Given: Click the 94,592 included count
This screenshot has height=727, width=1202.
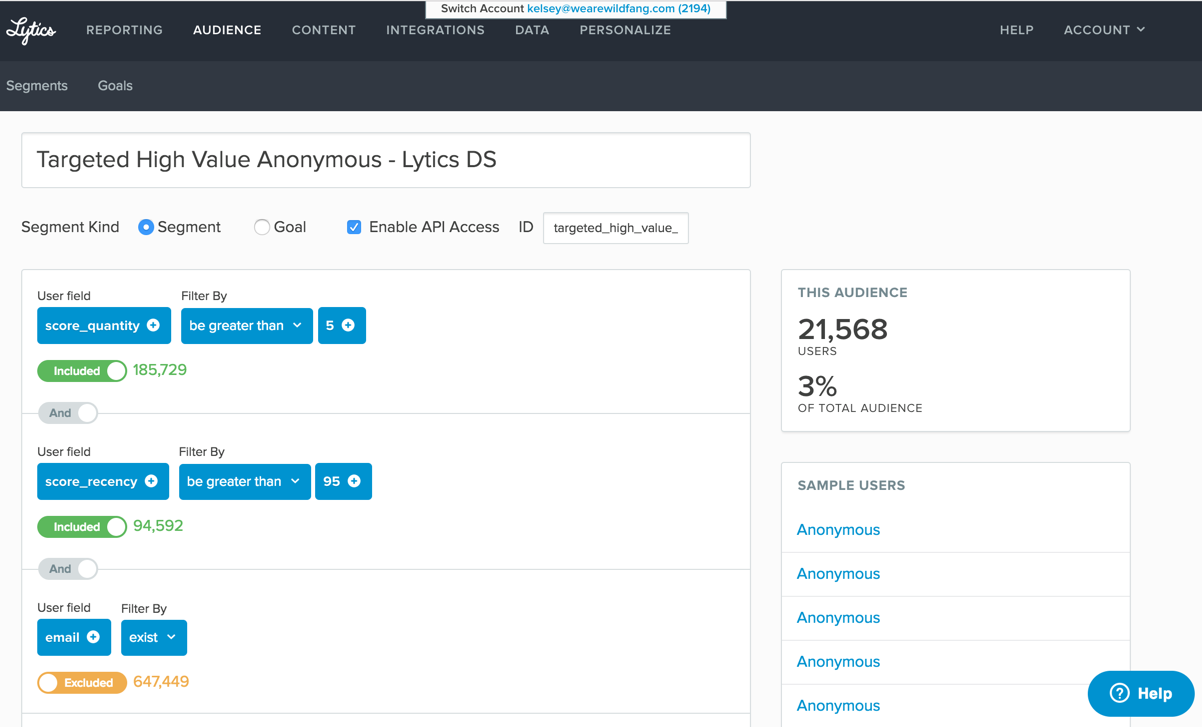Looking at the screenshot, I should [x=158, y=526].
